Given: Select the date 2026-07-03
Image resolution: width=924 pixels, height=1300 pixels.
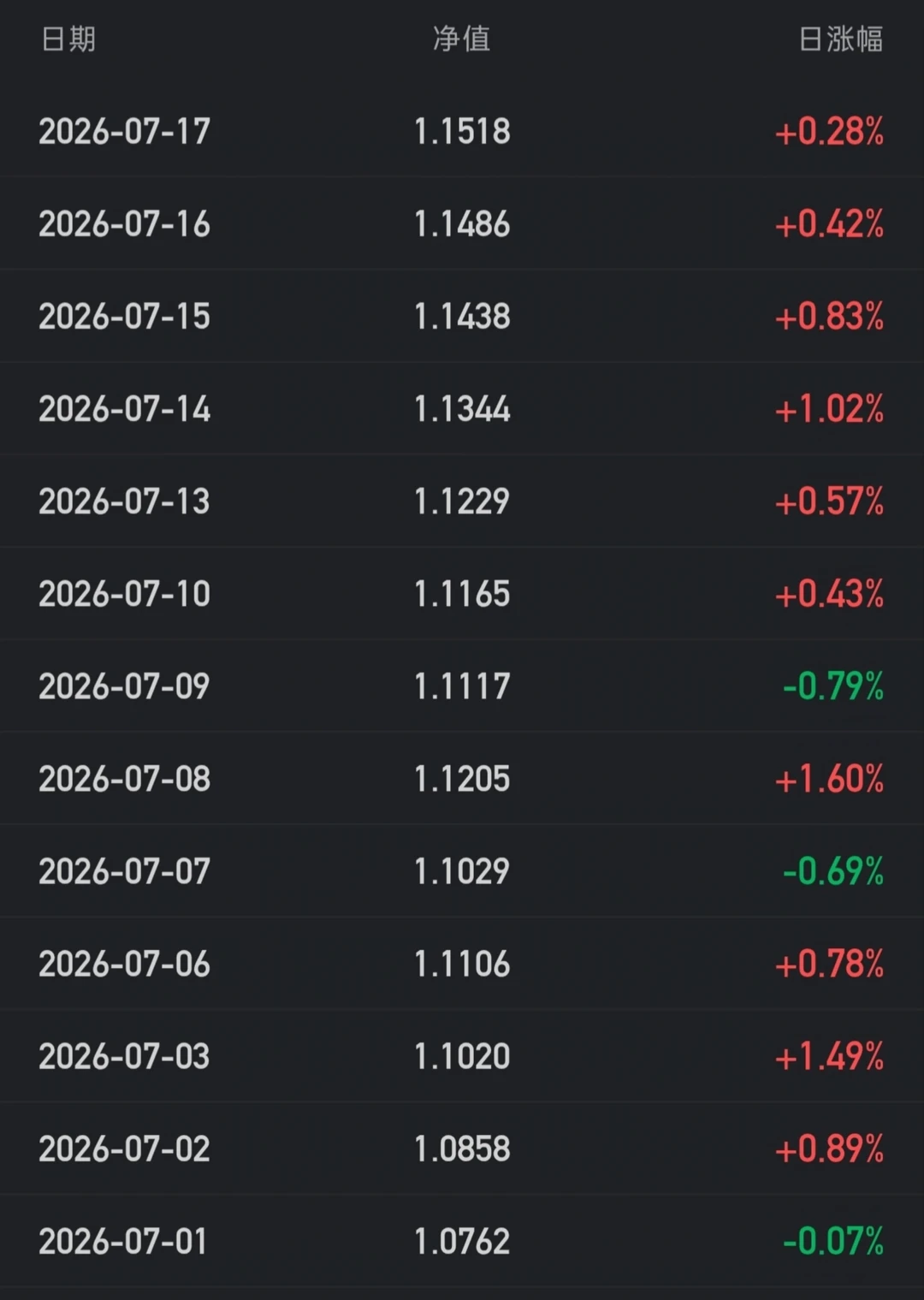Looking at the screenshot, I should click(124, 1056).
